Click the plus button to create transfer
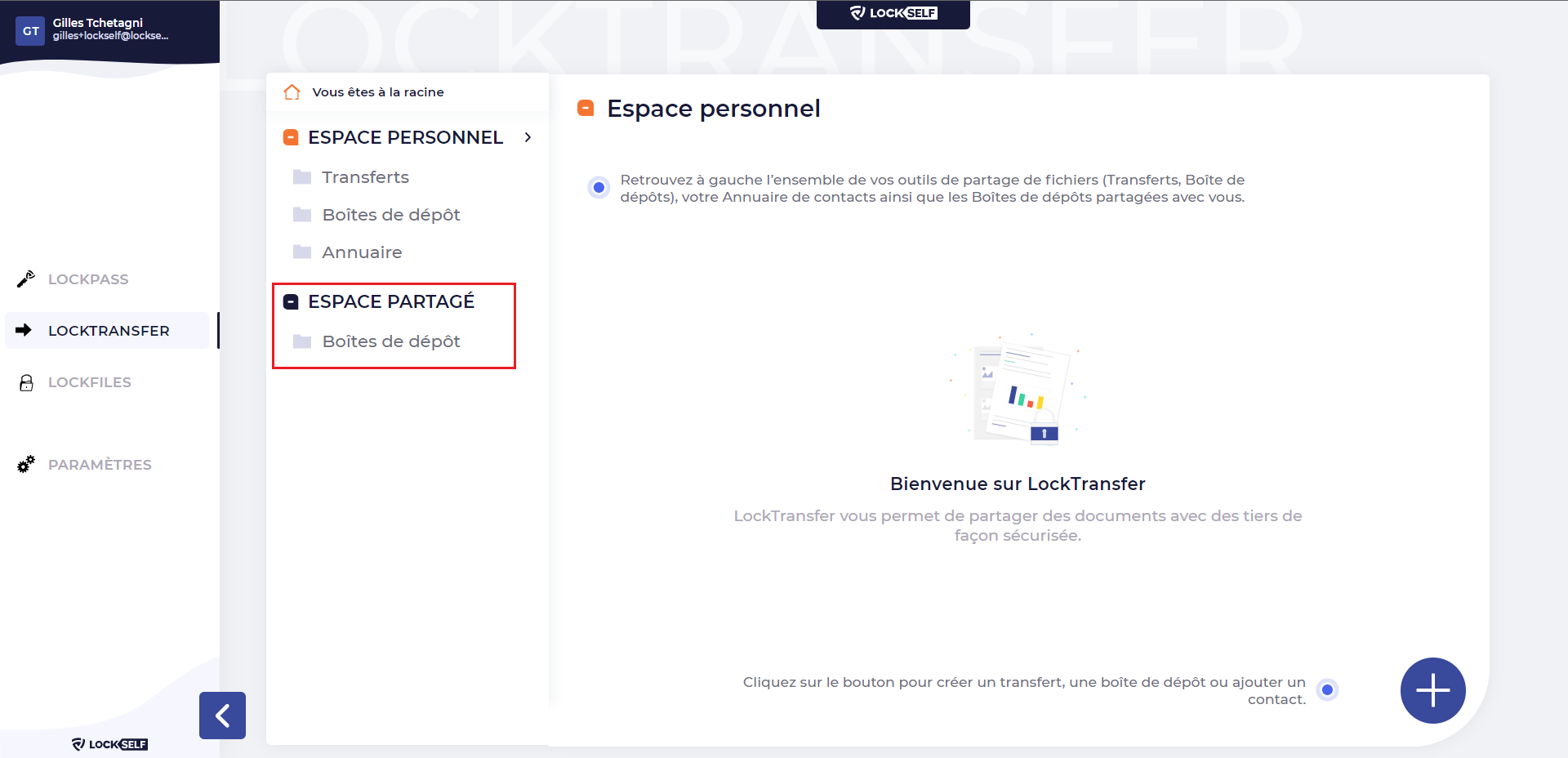 1432,690
